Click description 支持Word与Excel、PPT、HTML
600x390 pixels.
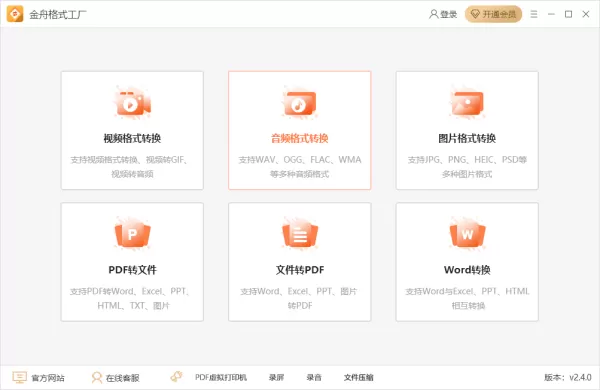(467, 291)
